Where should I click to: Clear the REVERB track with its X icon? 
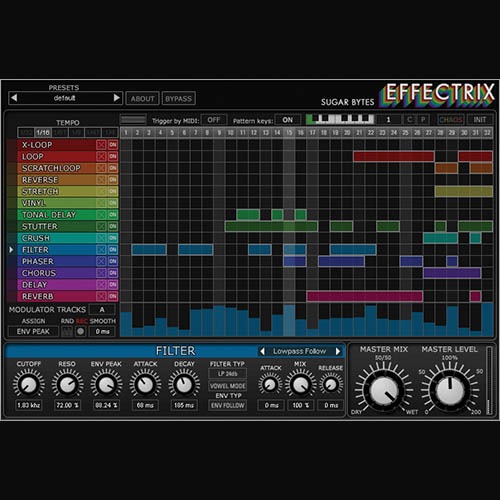pyautogui.click(x=101, y=296)
